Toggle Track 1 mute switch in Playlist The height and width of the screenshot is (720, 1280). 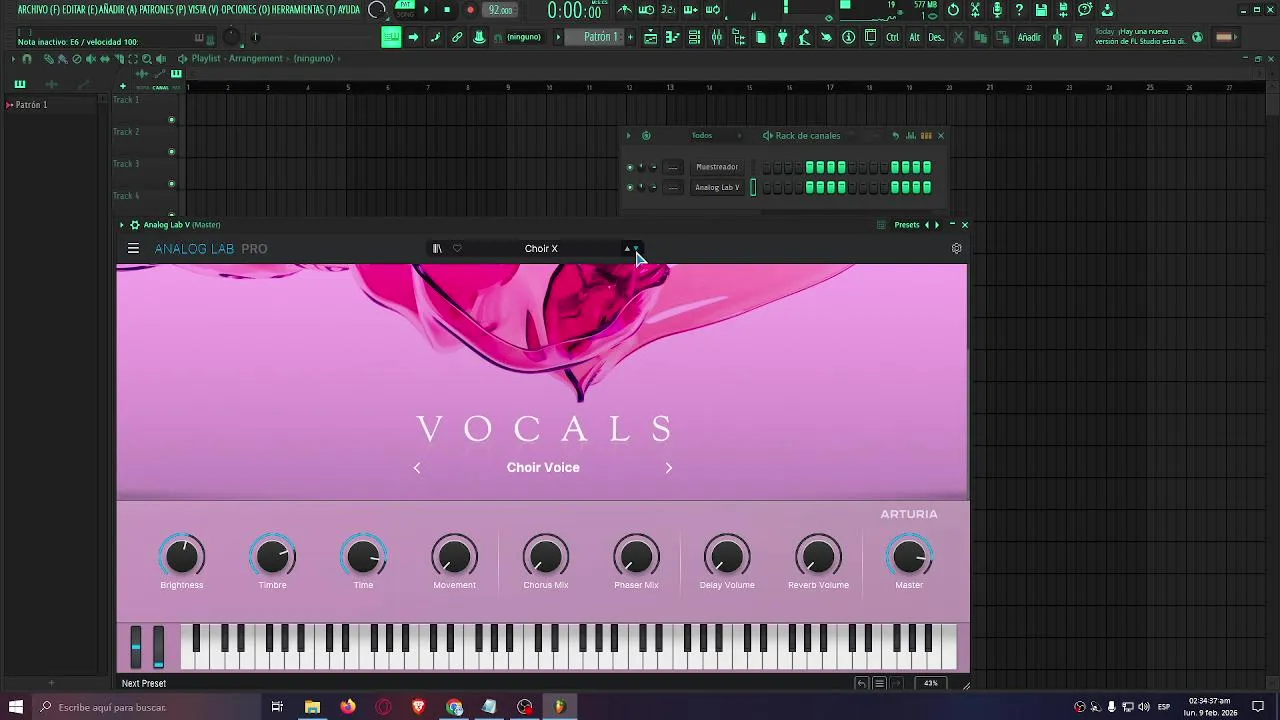(x=171, y=120)
